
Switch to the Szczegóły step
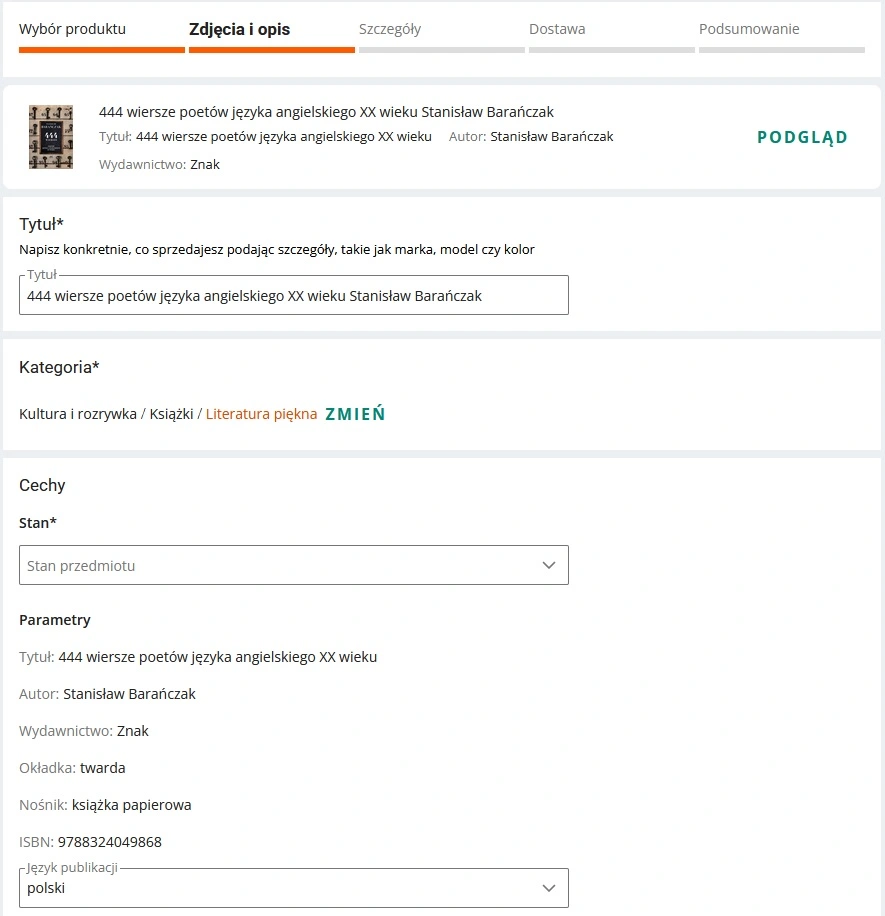390,29
